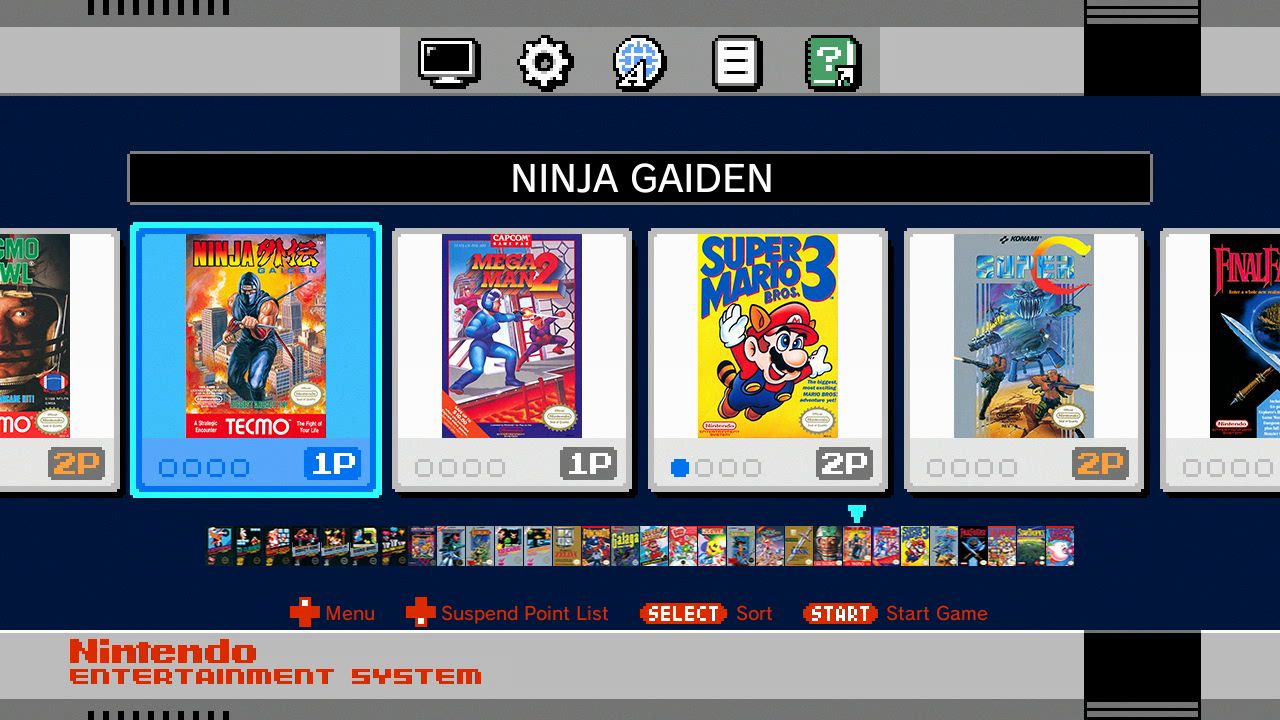Click the SELECT Sort button hint
This screenshot has height=720, width=1280.
(706, 613)
